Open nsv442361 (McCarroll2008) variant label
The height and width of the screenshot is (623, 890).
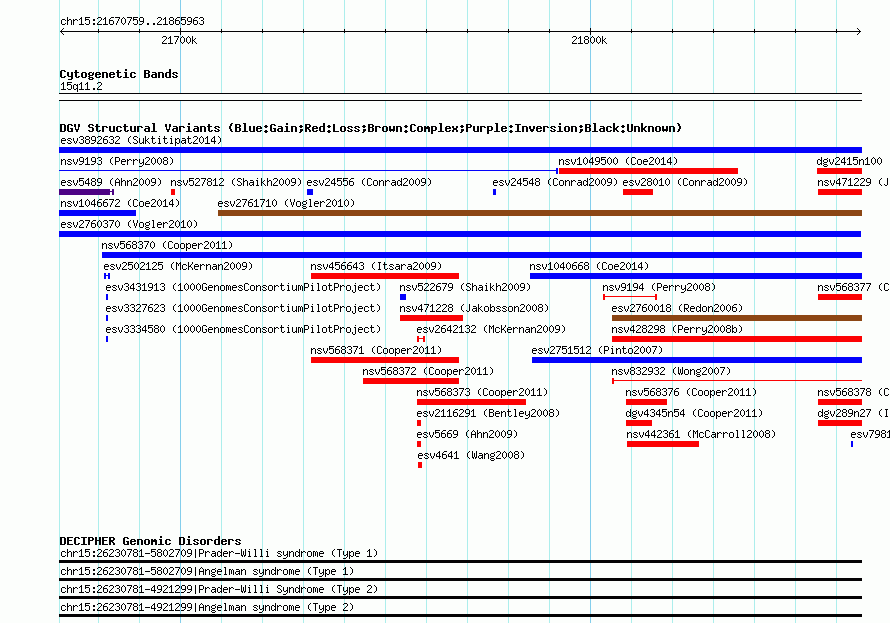click(701, 434)
